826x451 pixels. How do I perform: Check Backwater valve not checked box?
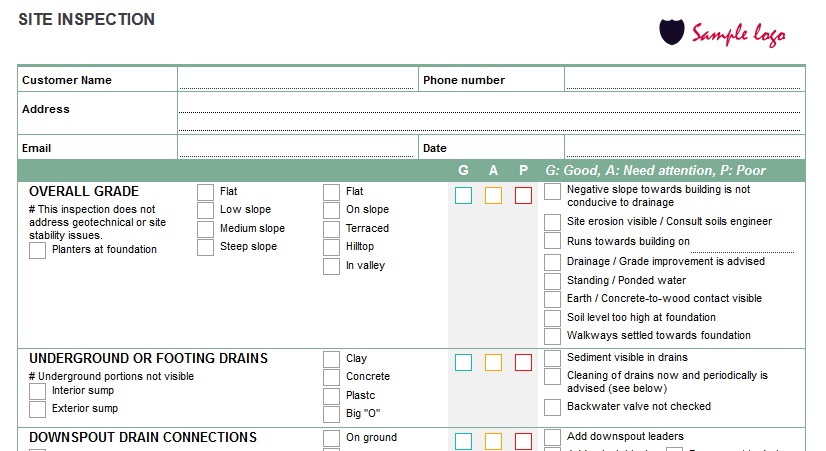click(552, 407)
